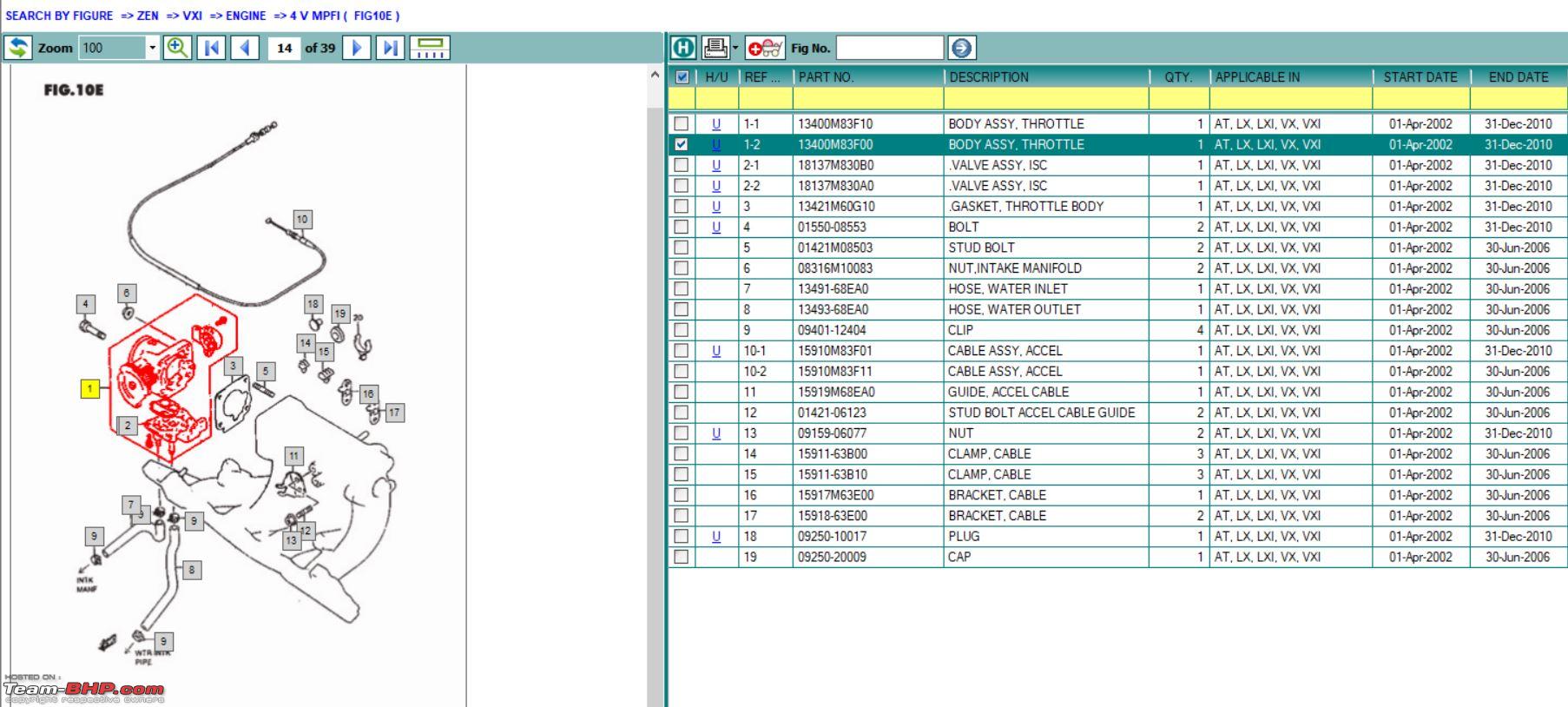Viewport: 1568px width, 707px height.
Task: Click callout 10 on the accel cable
Action: point(302,220)
